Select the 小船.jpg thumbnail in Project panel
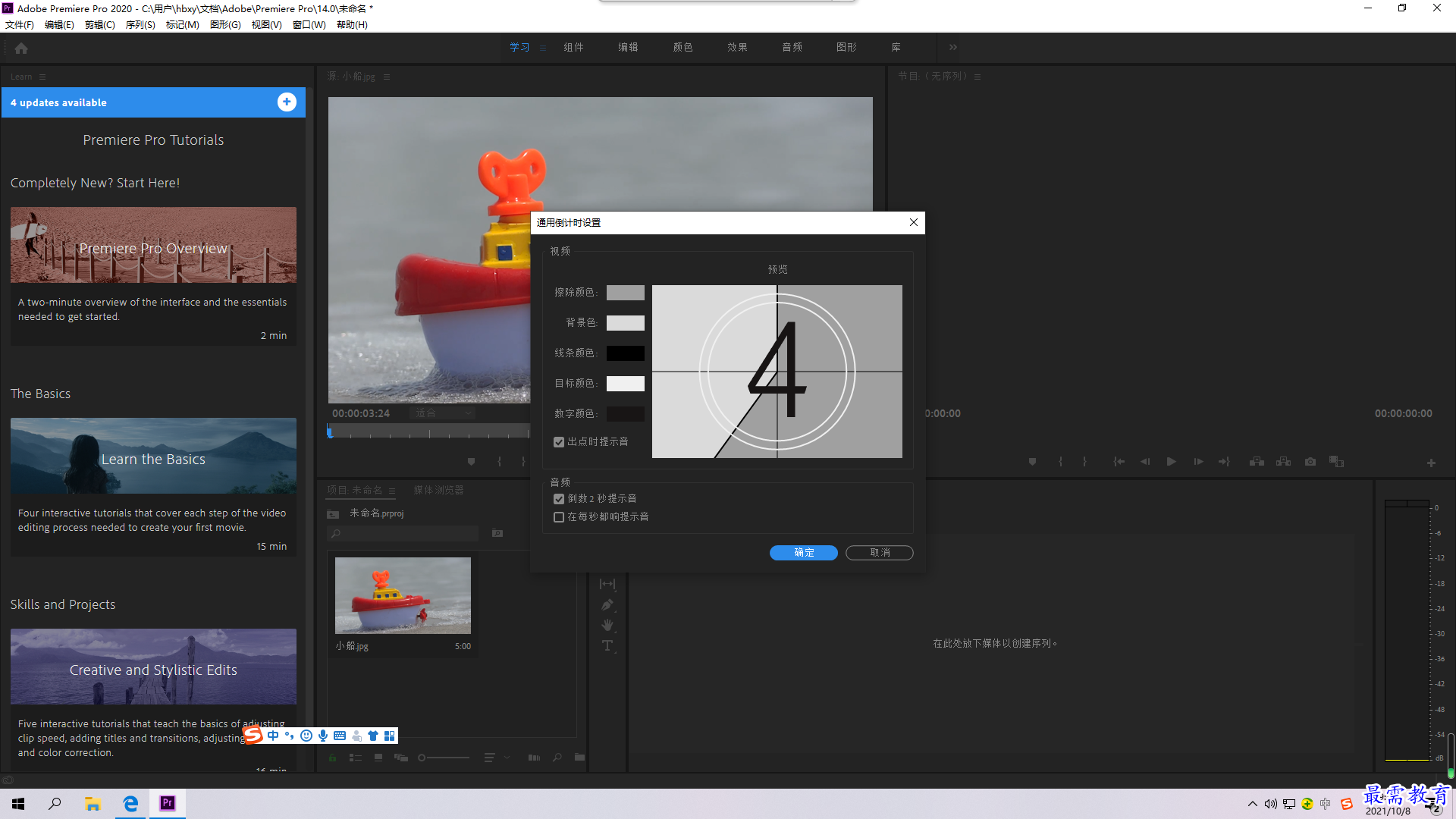 pyautogui.click(x=403, y=595)
